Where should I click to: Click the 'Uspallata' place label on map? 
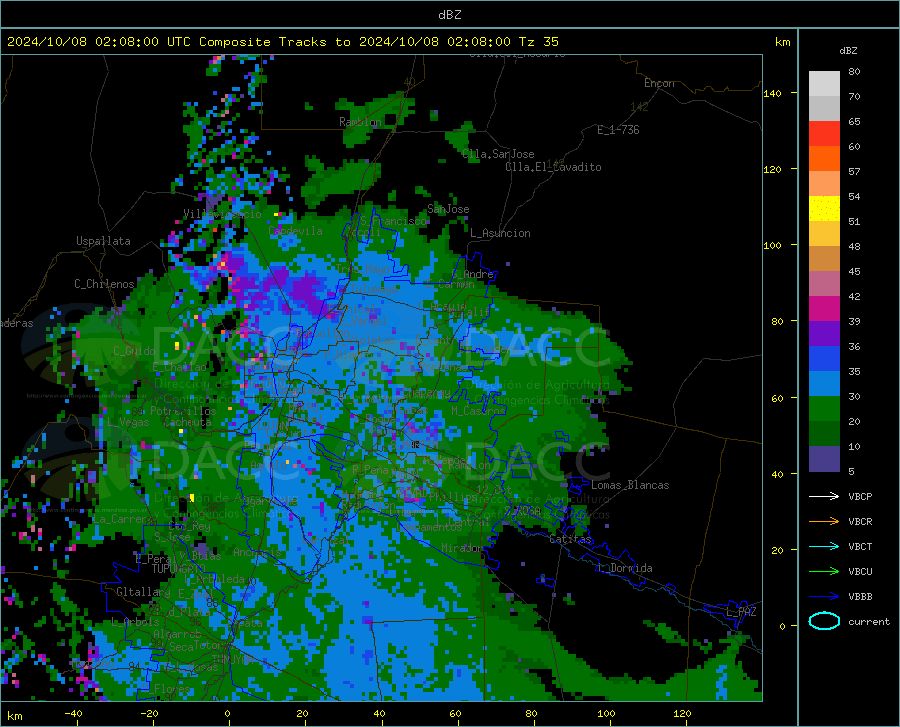103,241
